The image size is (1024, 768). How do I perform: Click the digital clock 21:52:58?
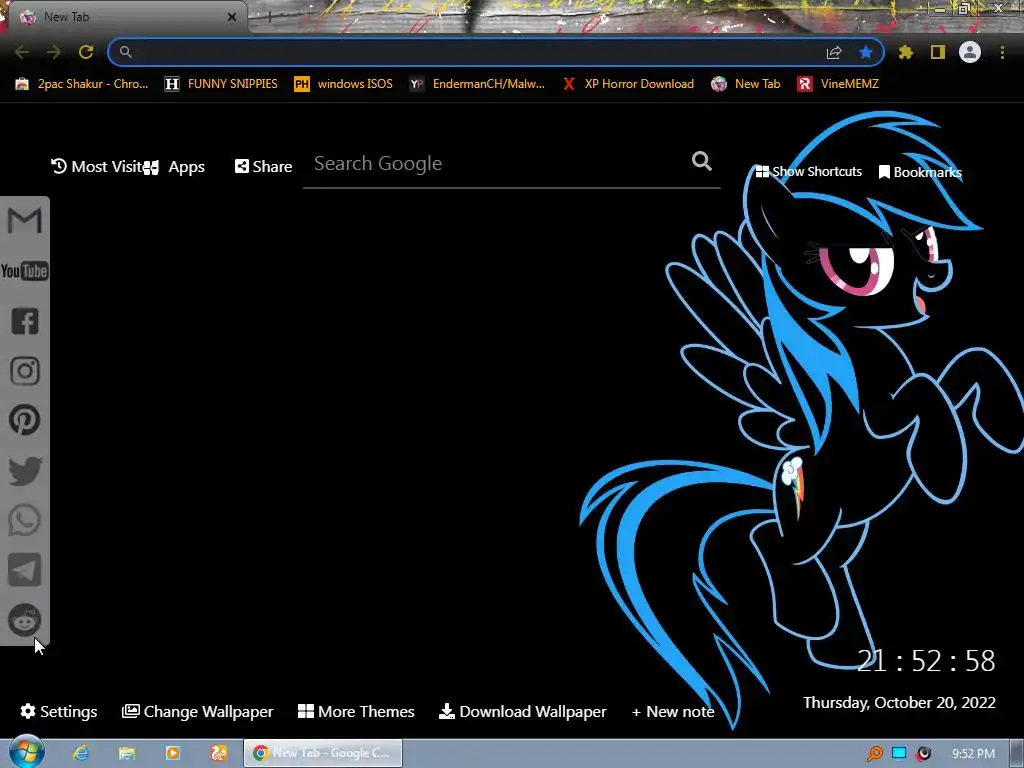coord(926,661)
